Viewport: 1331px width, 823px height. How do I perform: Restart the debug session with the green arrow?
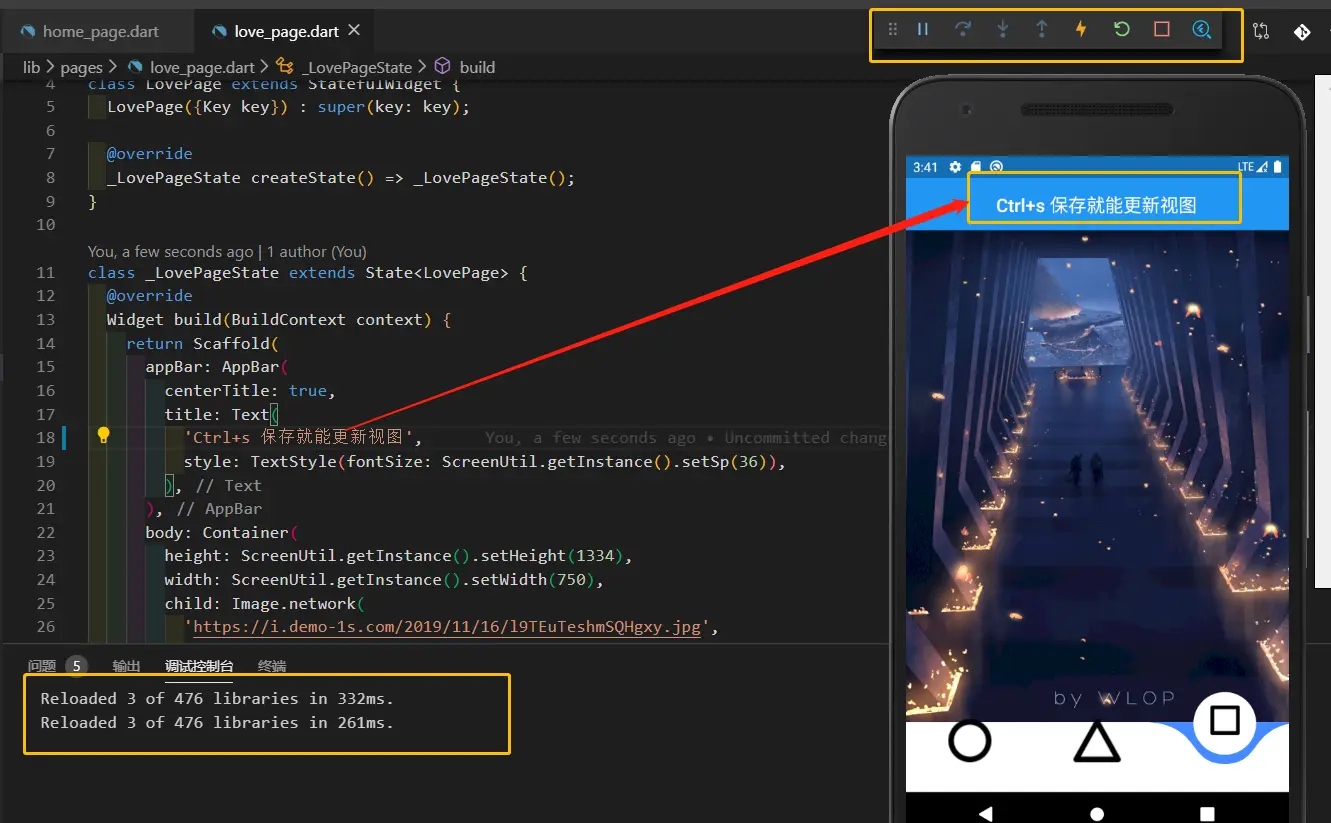[x=1122, y=30]
